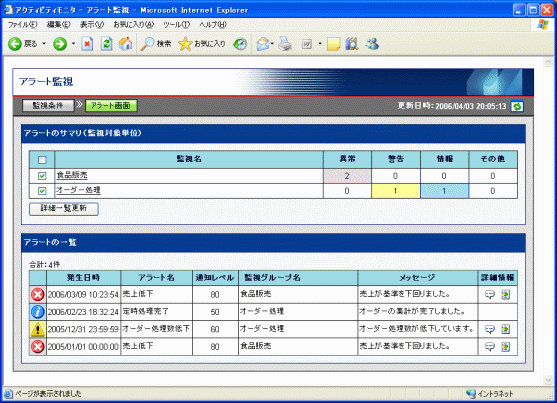The width and height of the screenshot is (557, 403).
Task: Expand the Forward button dropdown arrow
Action: (73, 44)
